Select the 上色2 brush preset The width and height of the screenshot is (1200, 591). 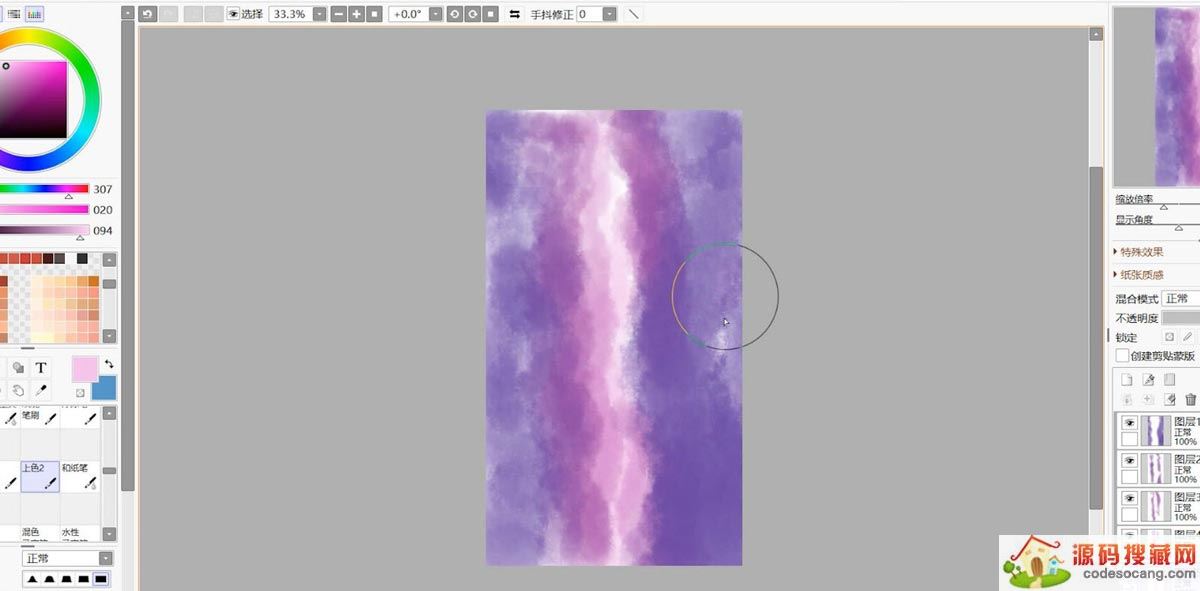[x=40, y=476]
